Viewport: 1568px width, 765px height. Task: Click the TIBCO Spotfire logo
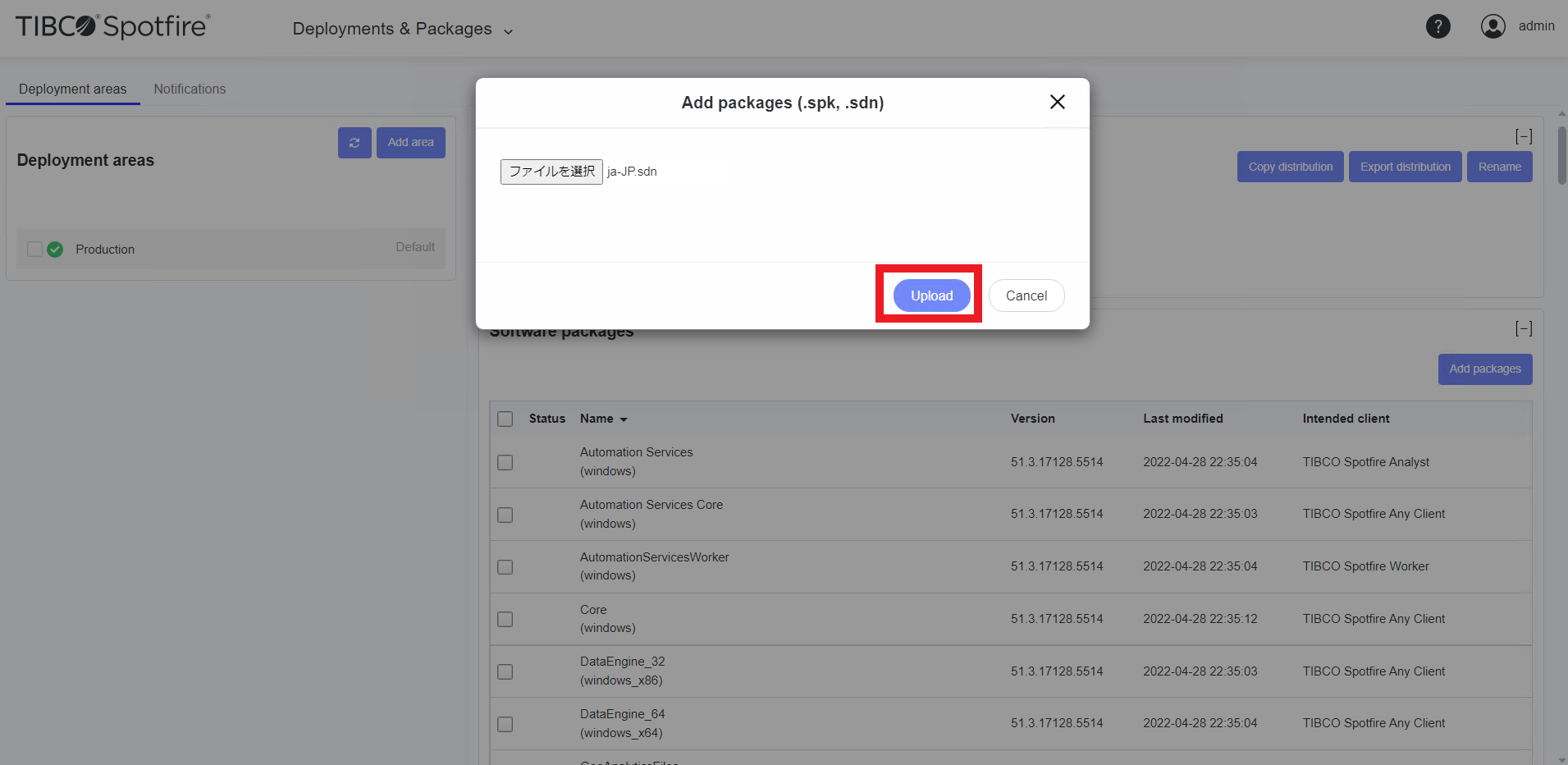point(112,26)
